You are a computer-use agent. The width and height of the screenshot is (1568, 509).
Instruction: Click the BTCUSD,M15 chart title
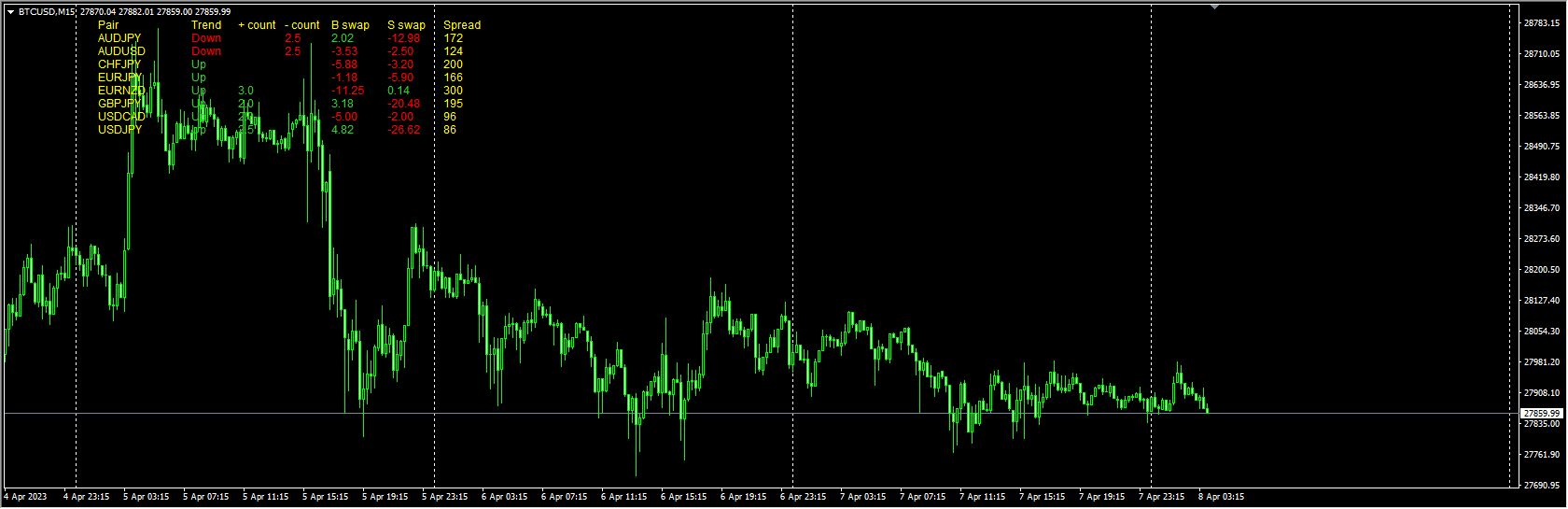[47, 12]
